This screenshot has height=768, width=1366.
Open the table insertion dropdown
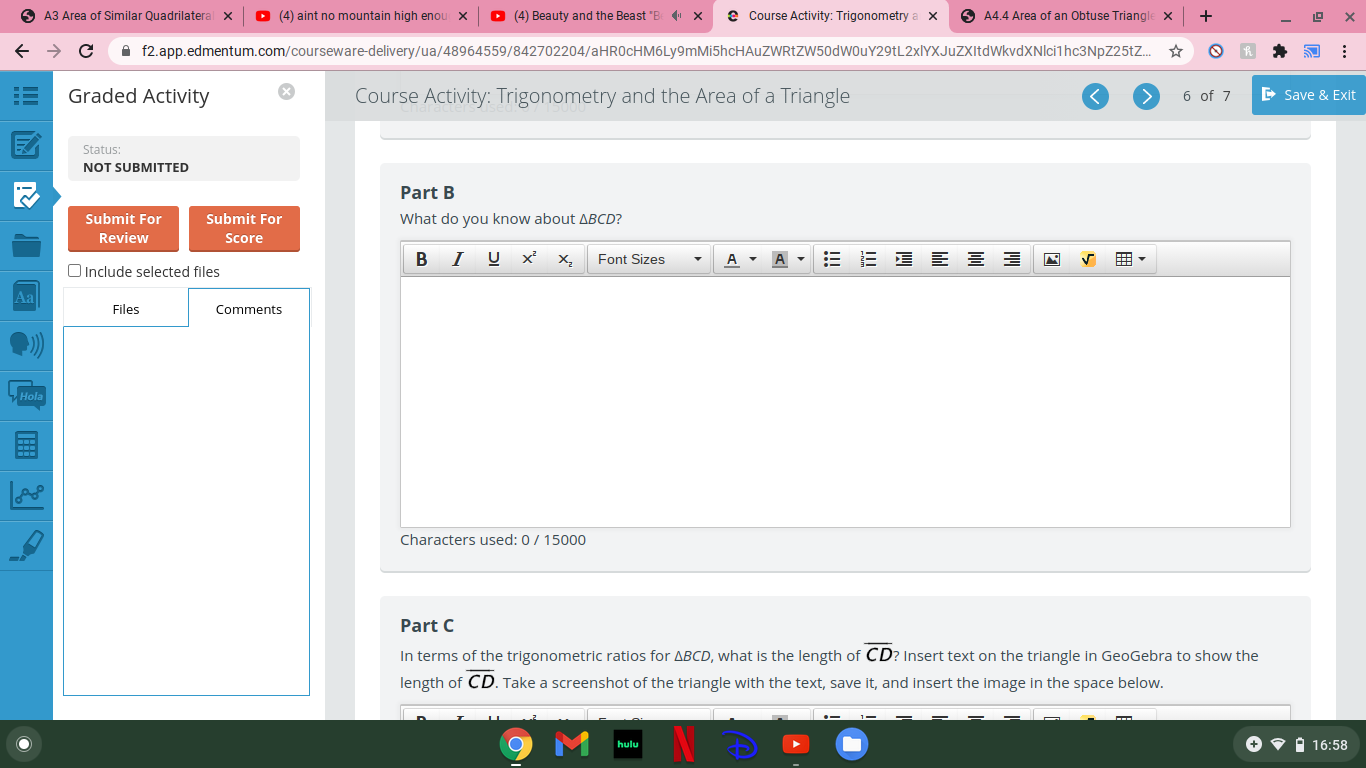(1140, 259)
